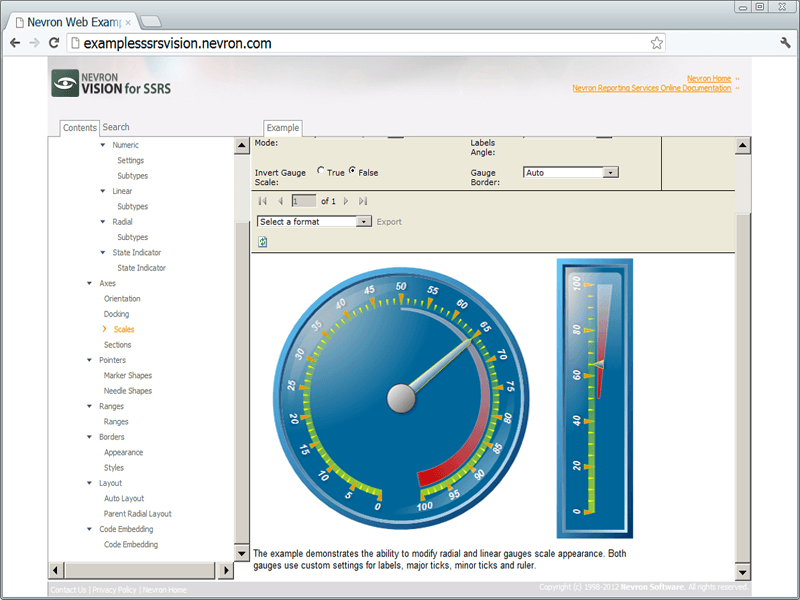Open Contact Us footer link
Screen dimensions: 800x600
[x=68, y=590]
